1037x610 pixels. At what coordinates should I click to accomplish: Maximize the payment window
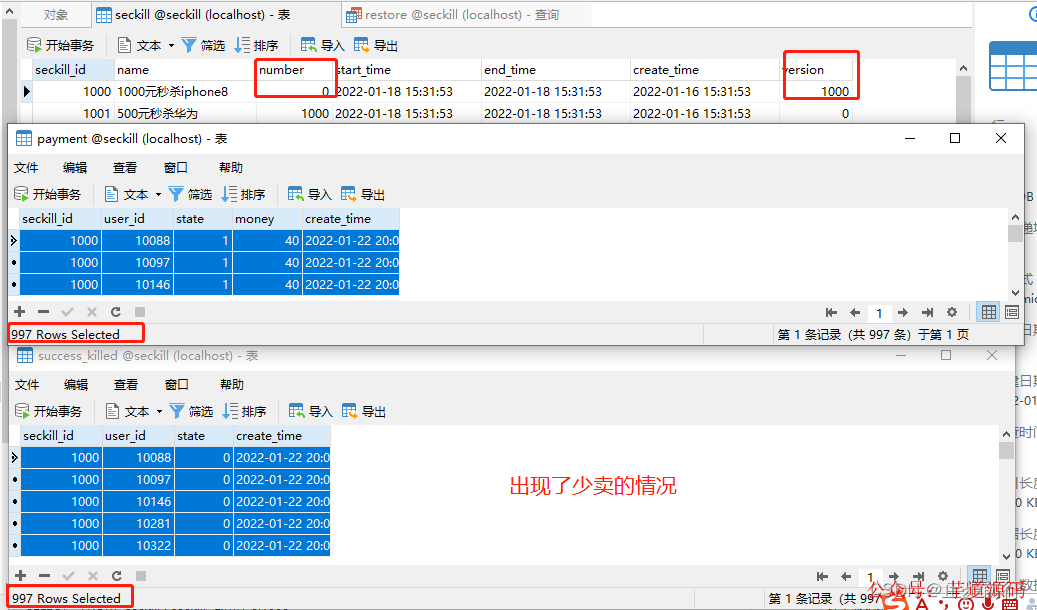click(955, 138)
